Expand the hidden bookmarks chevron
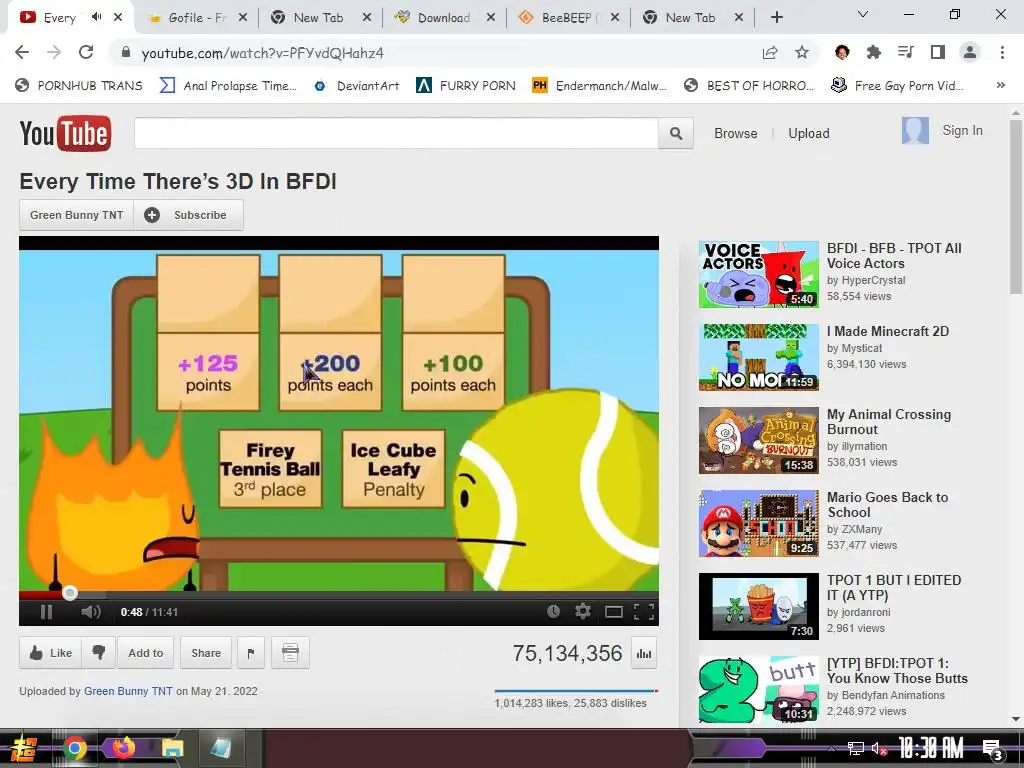1024x768 pixels. (x=1000, y=86)
